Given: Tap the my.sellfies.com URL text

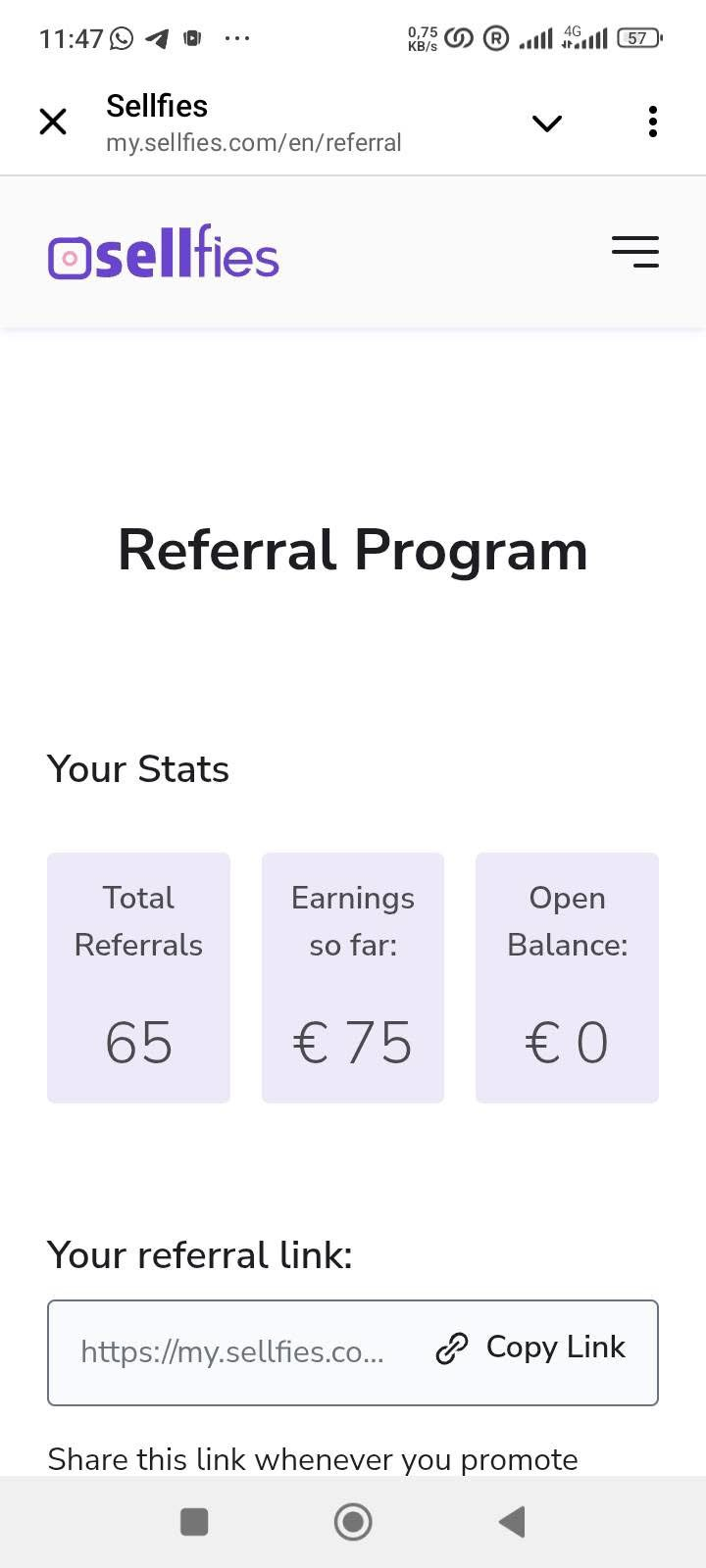Looking at the screenshot, I should [x=254, y=143].
